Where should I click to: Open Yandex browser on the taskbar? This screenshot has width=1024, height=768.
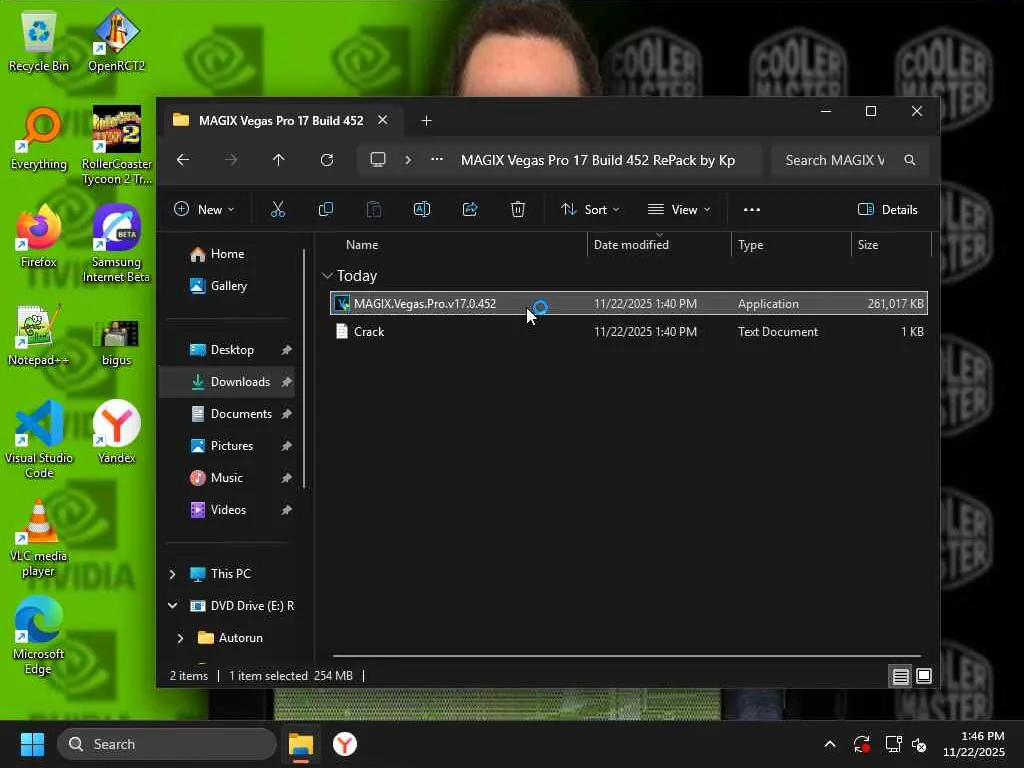pos(345,744)
